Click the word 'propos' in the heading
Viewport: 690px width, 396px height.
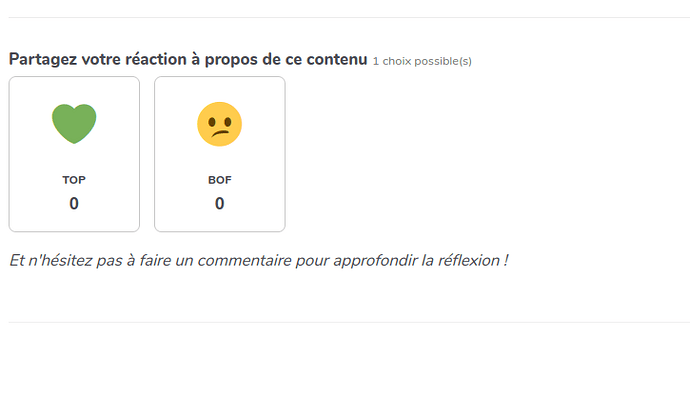(x=231, y=60)
